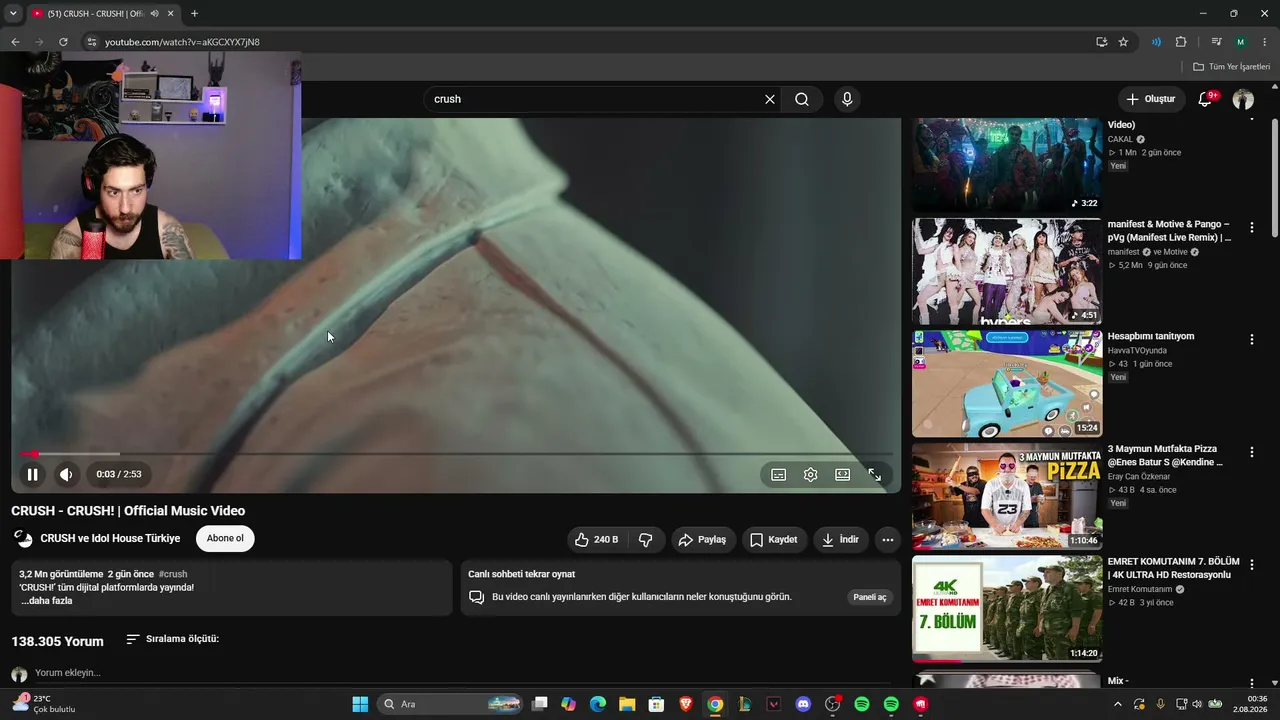This screenshot has height=720, width=1280.
Task: Open the Chrome profile M avatar
Action: [x=1240, y=42]
